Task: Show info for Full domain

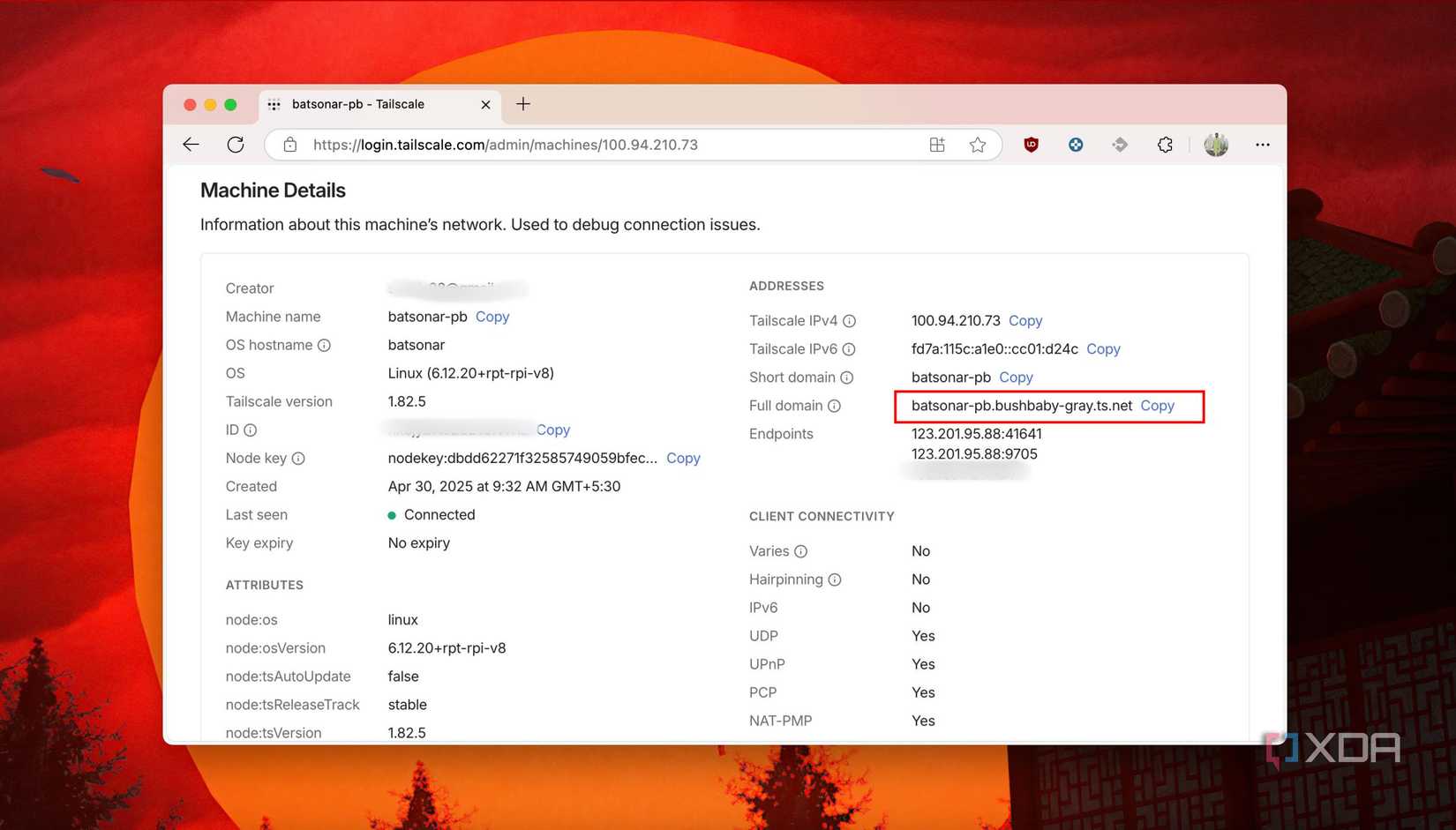Action: point(834,406)
